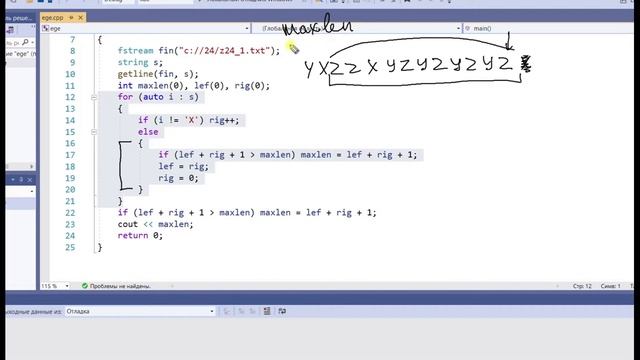640x360 pixels.
Task: Collapse the else block at line 15
Action: click(94, 132)
